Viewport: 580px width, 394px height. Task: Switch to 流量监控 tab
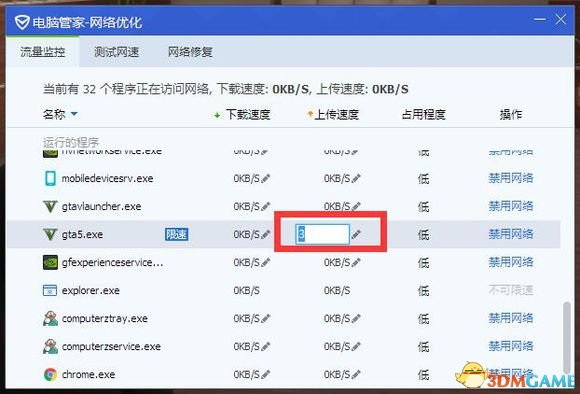point(43,51)
